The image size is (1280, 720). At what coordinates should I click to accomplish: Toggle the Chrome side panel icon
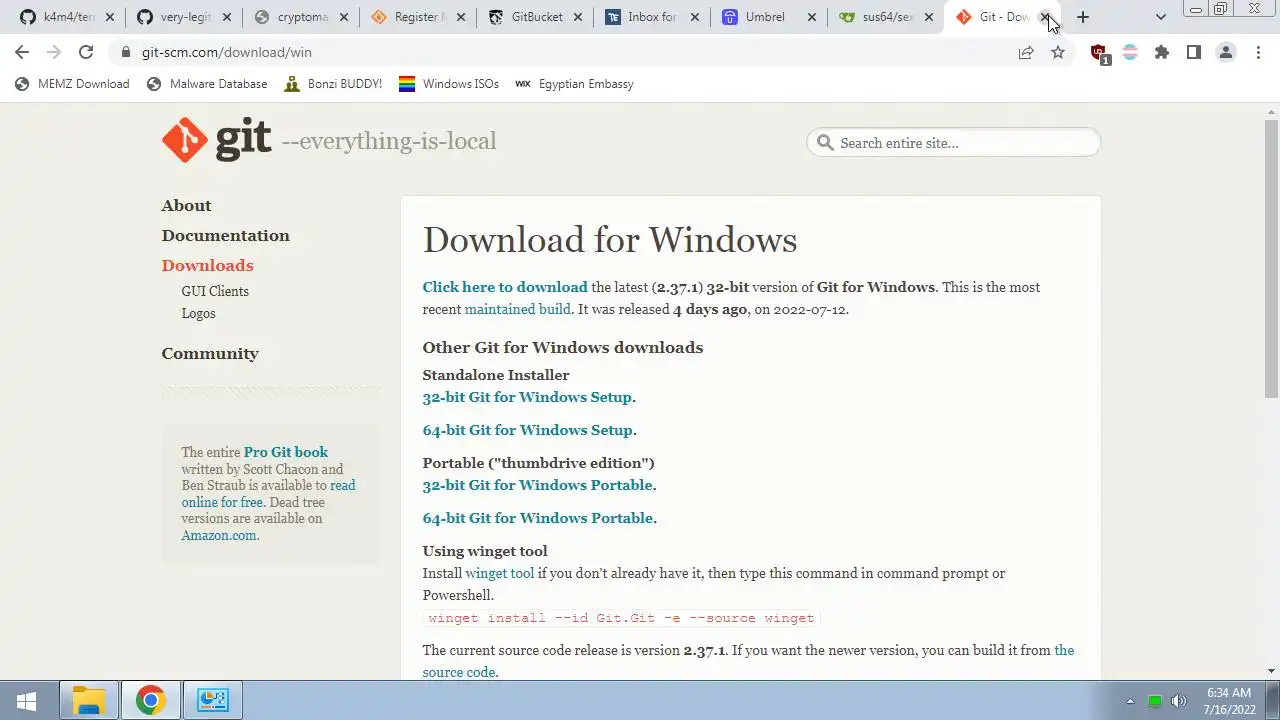coord(1194,52)
